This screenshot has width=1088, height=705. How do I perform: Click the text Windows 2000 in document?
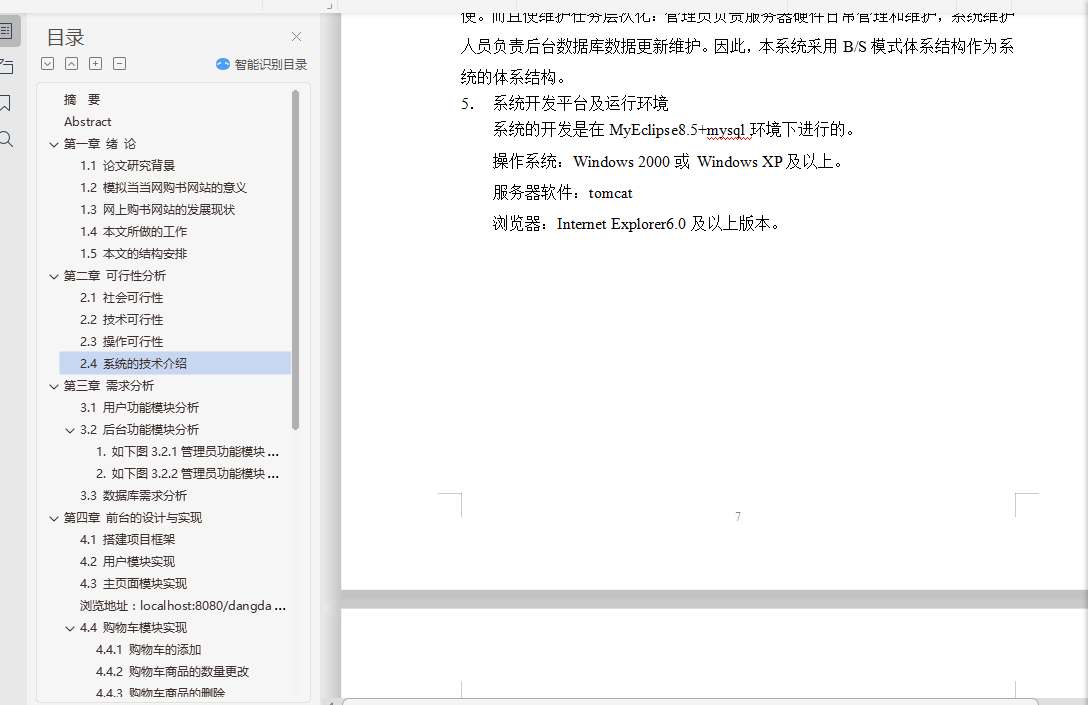point(621,162)
